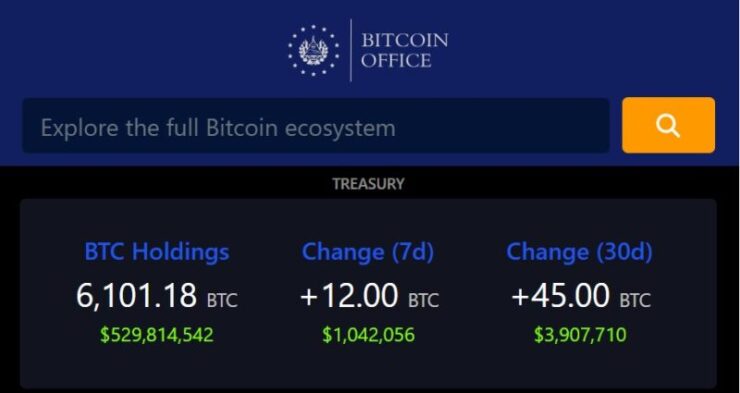Click the BTC unit beside +45.00
740x393 pixels.
coord(635,300)
